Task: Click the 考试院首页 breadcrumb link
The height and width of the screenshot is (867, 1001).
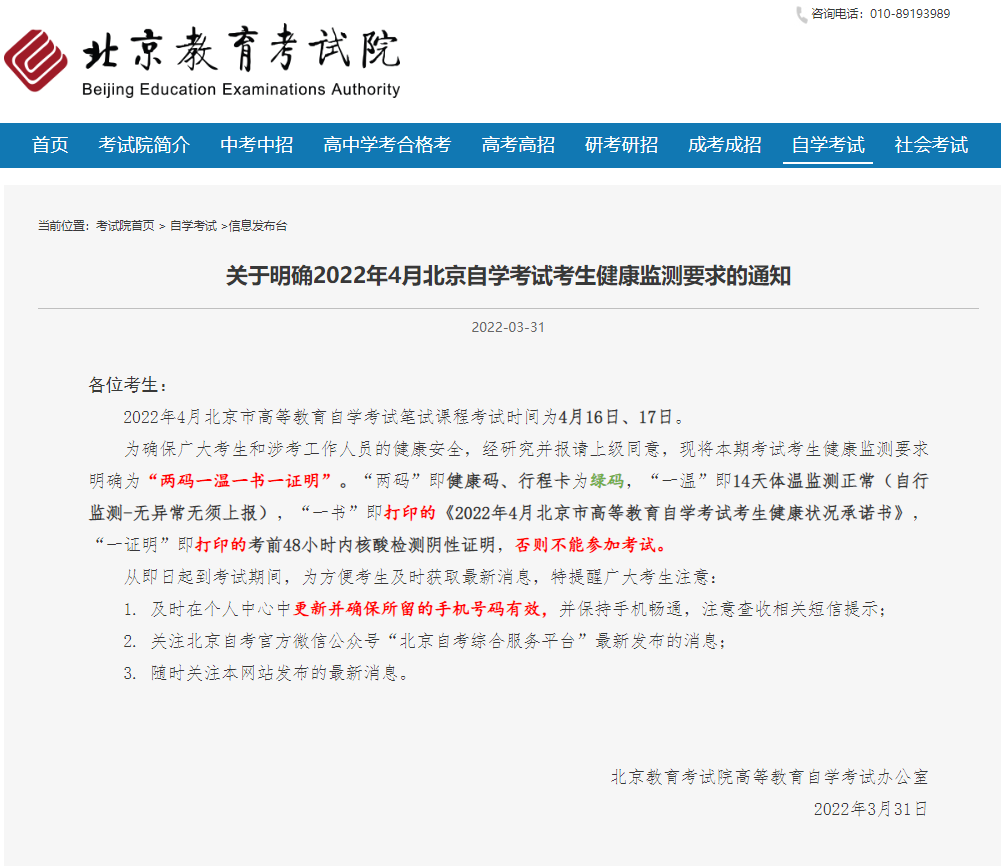Action: (125, 226)
